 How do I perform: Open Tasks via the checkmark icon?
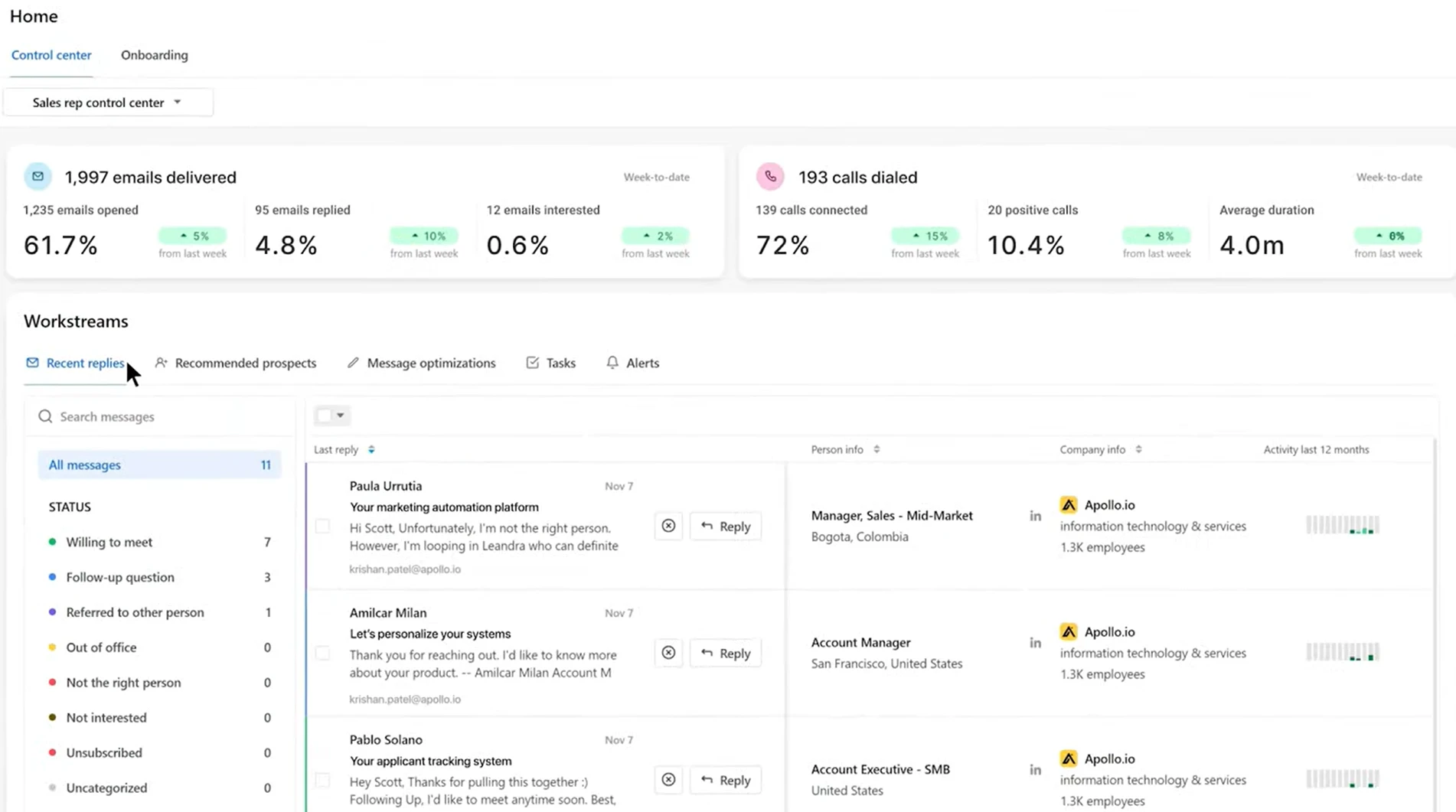click(533, 363)
